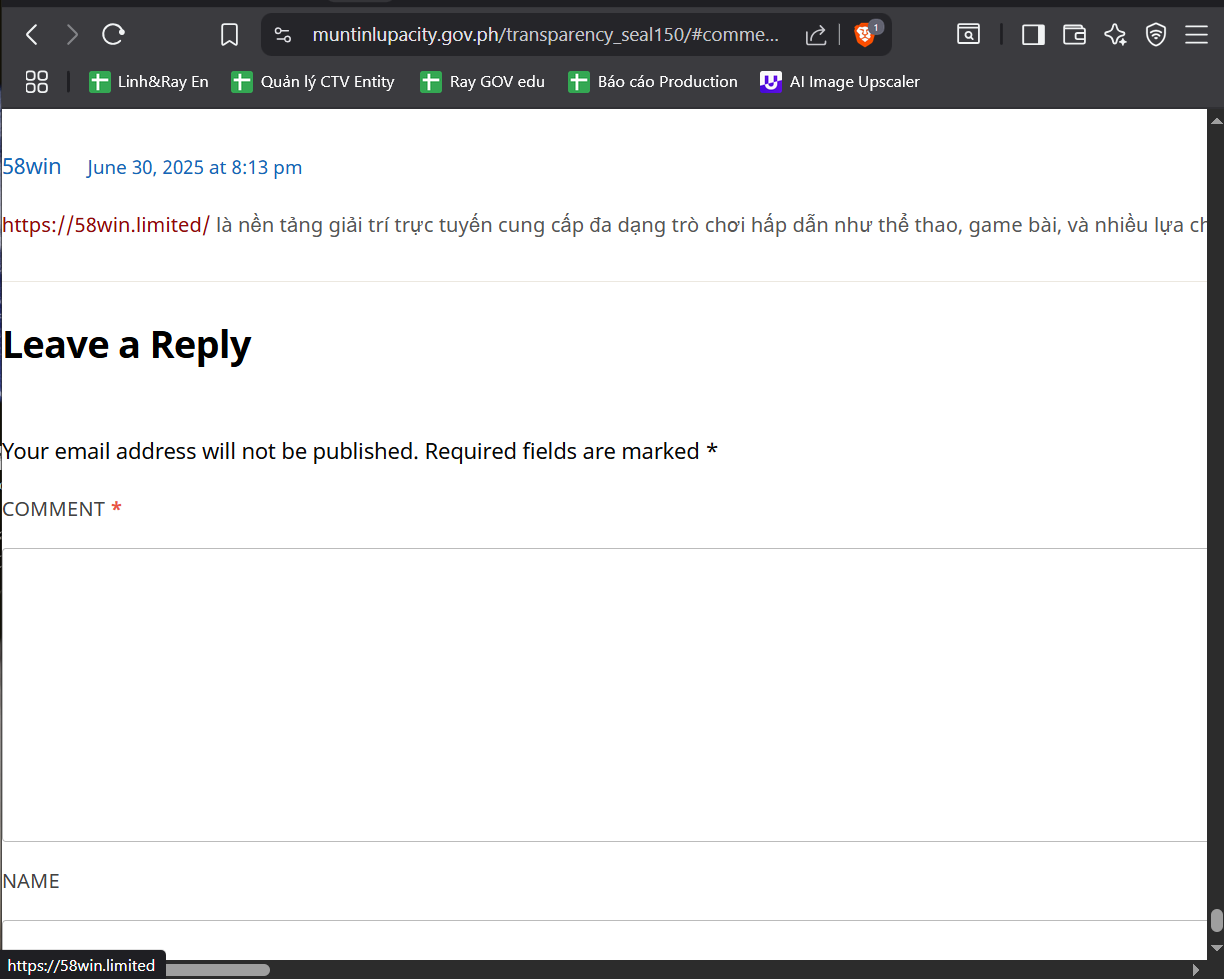Click the horizontal scrollbar thumb
The height and width of the screenshot is (979, 1224).
click(217, 968)
